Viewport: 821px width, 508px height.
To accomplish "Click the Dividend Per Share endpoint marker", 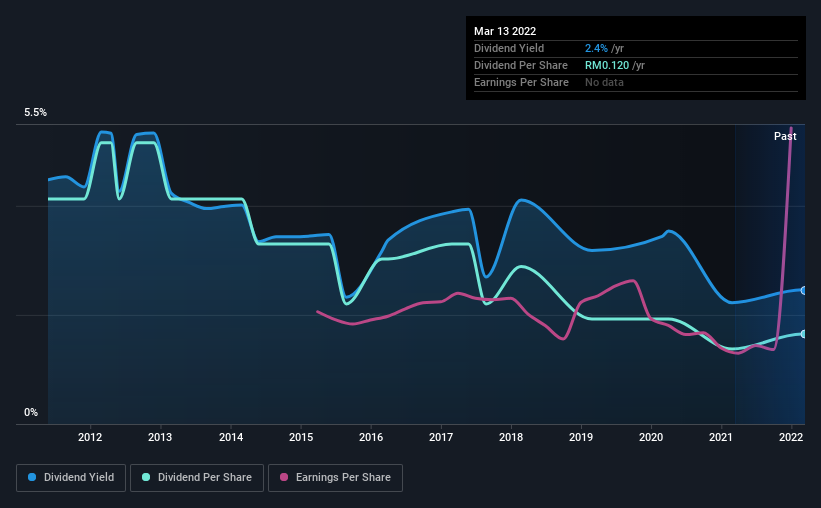I will (x=803, y=334).
